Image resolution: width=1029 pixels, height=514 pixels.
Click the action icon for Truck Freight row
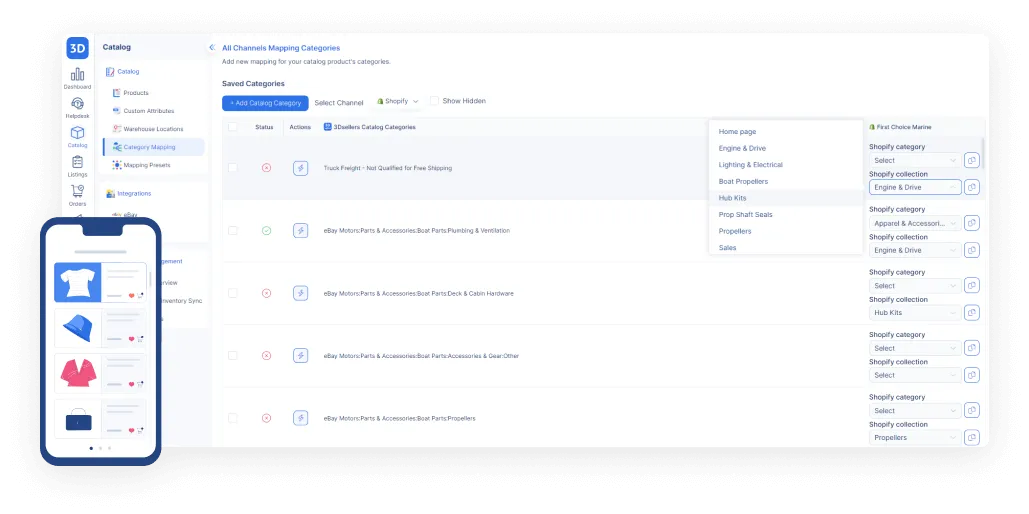coord(301,168)
